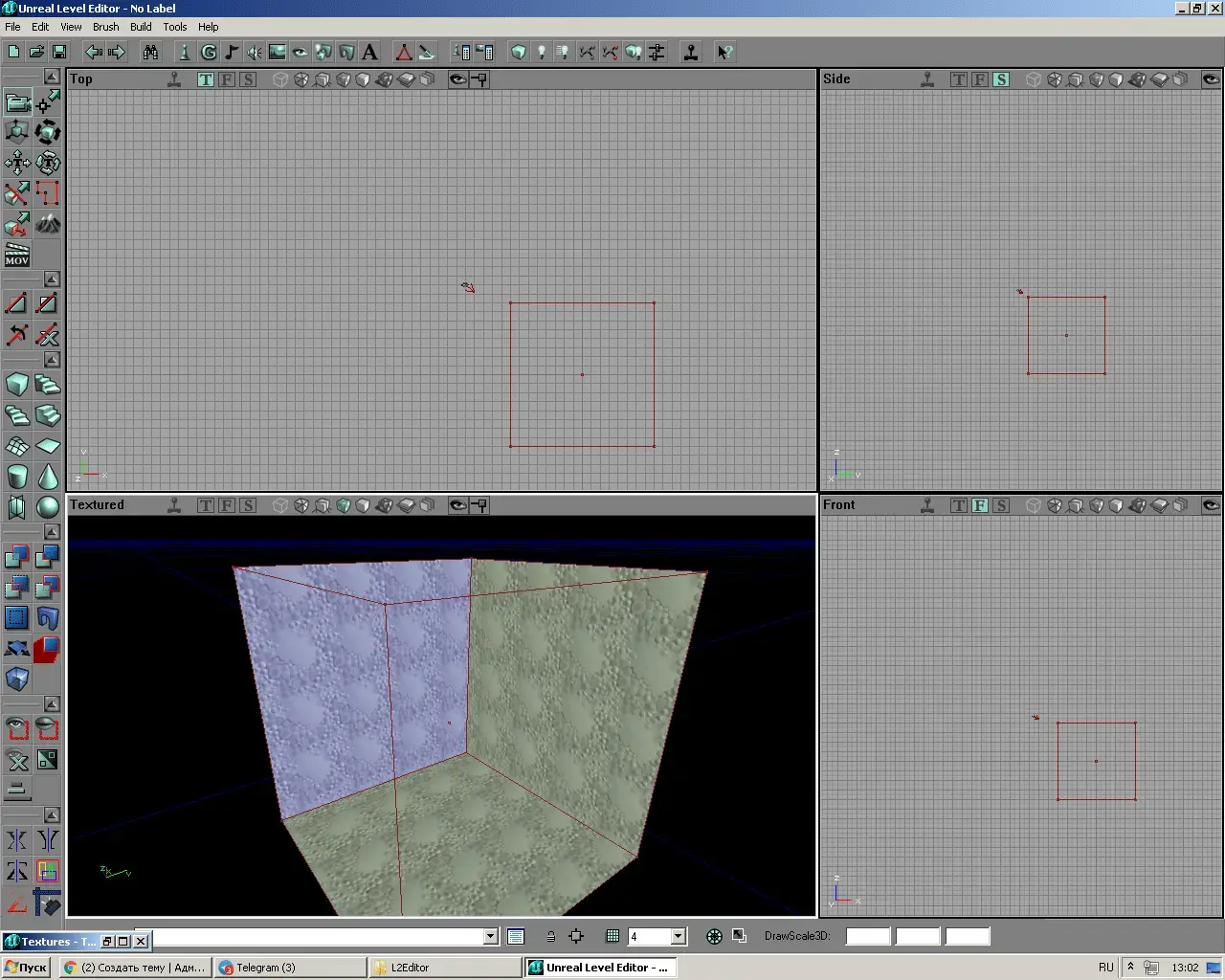This screenshot has width=1225, height=980.
Task: Open Search for actors binoculars
Action: 150,52
